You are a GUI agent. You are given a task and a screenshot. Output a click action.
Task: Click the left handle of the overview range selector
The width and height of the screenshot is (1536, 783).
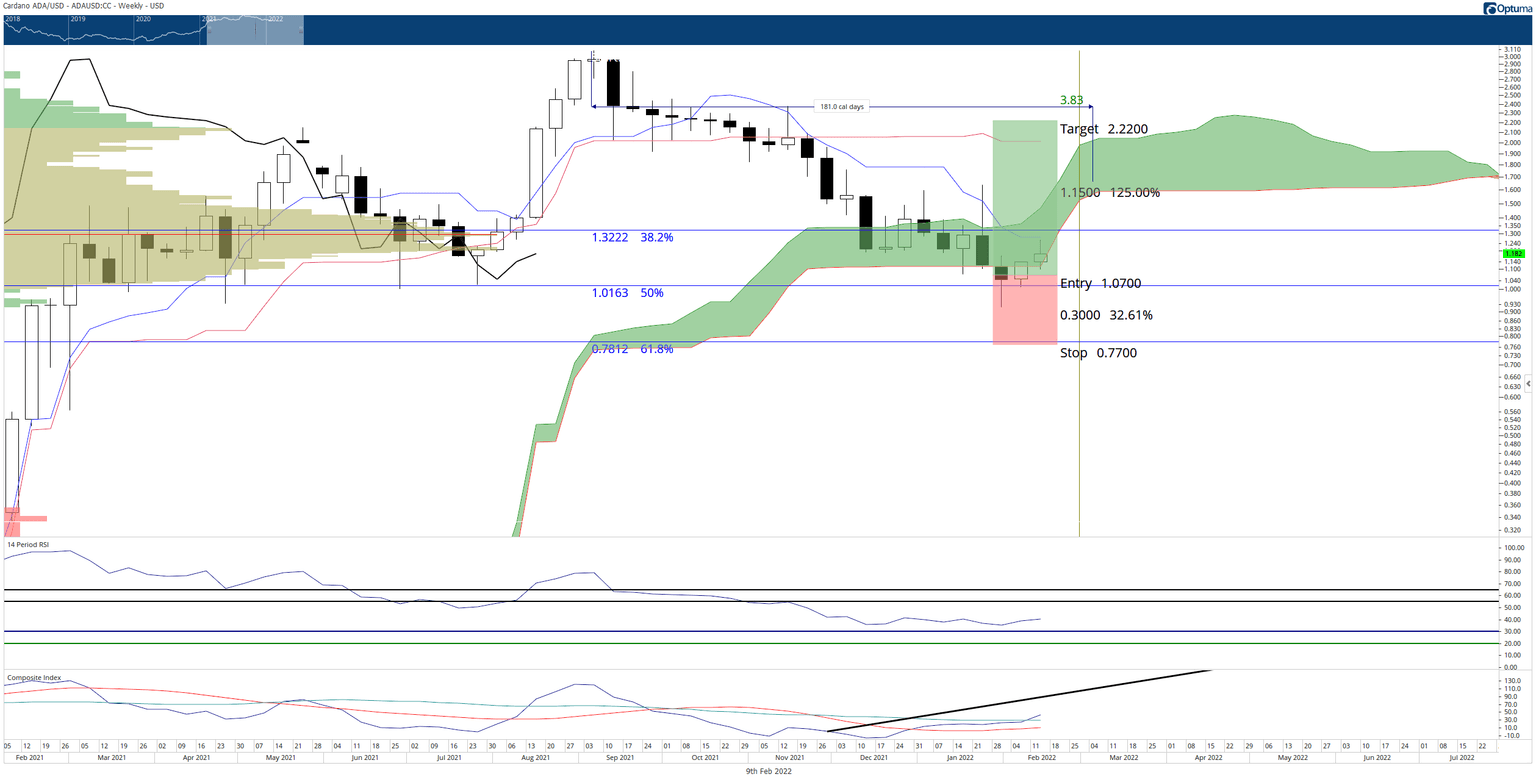pos(208,30)
